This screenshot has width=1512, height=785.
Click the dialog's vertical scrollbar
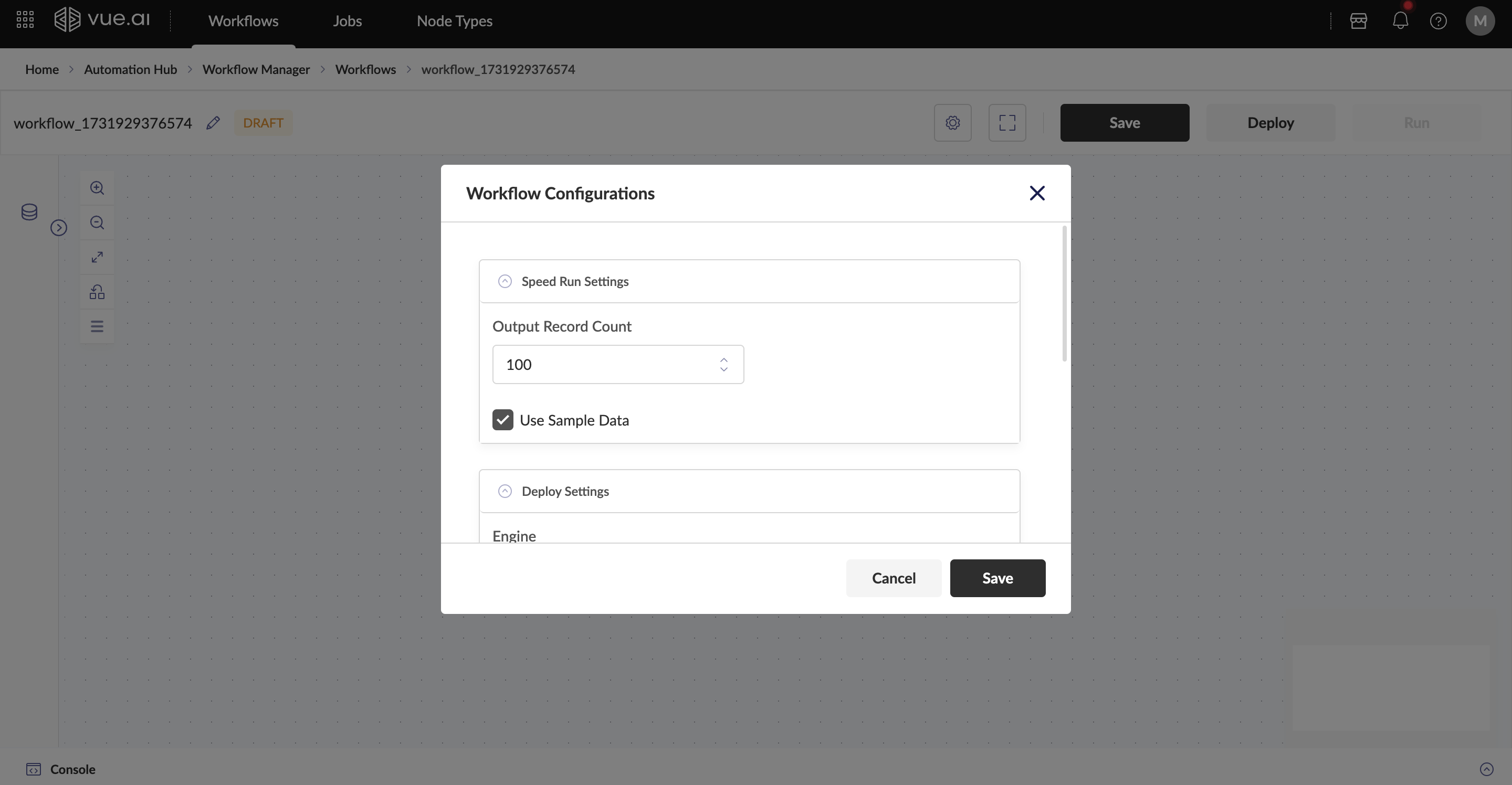coord(1064,293)
